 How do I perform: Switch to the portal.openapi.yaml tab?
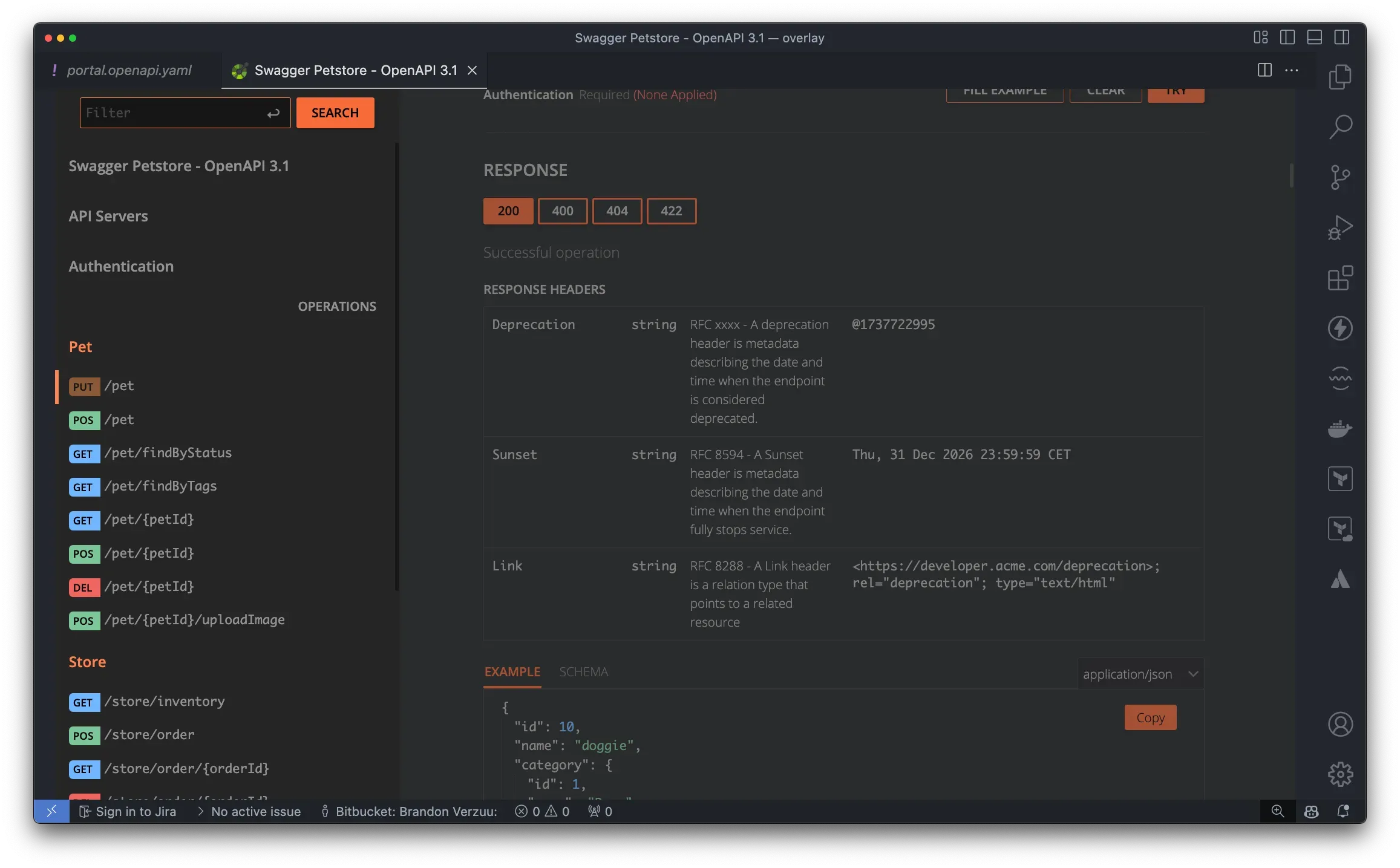(128, 70)
